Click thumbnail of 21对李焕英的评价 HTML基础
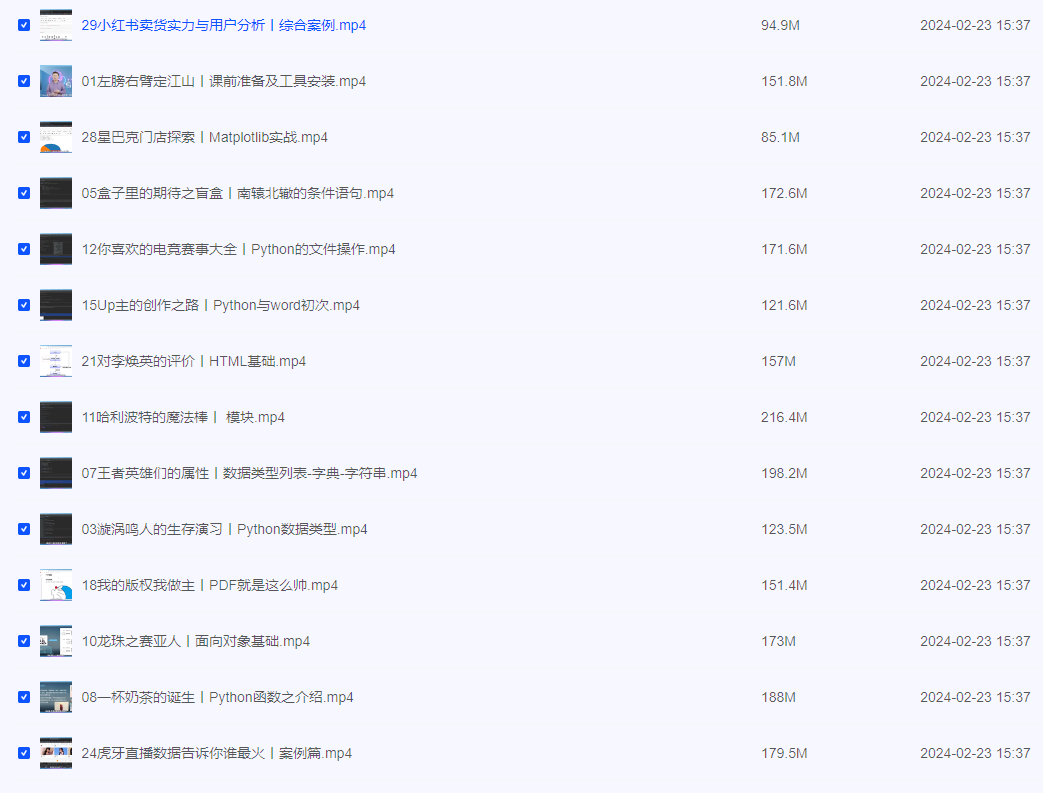This screenshot has height=793, width=1043. pyautogui.click(x=55, y=360)
